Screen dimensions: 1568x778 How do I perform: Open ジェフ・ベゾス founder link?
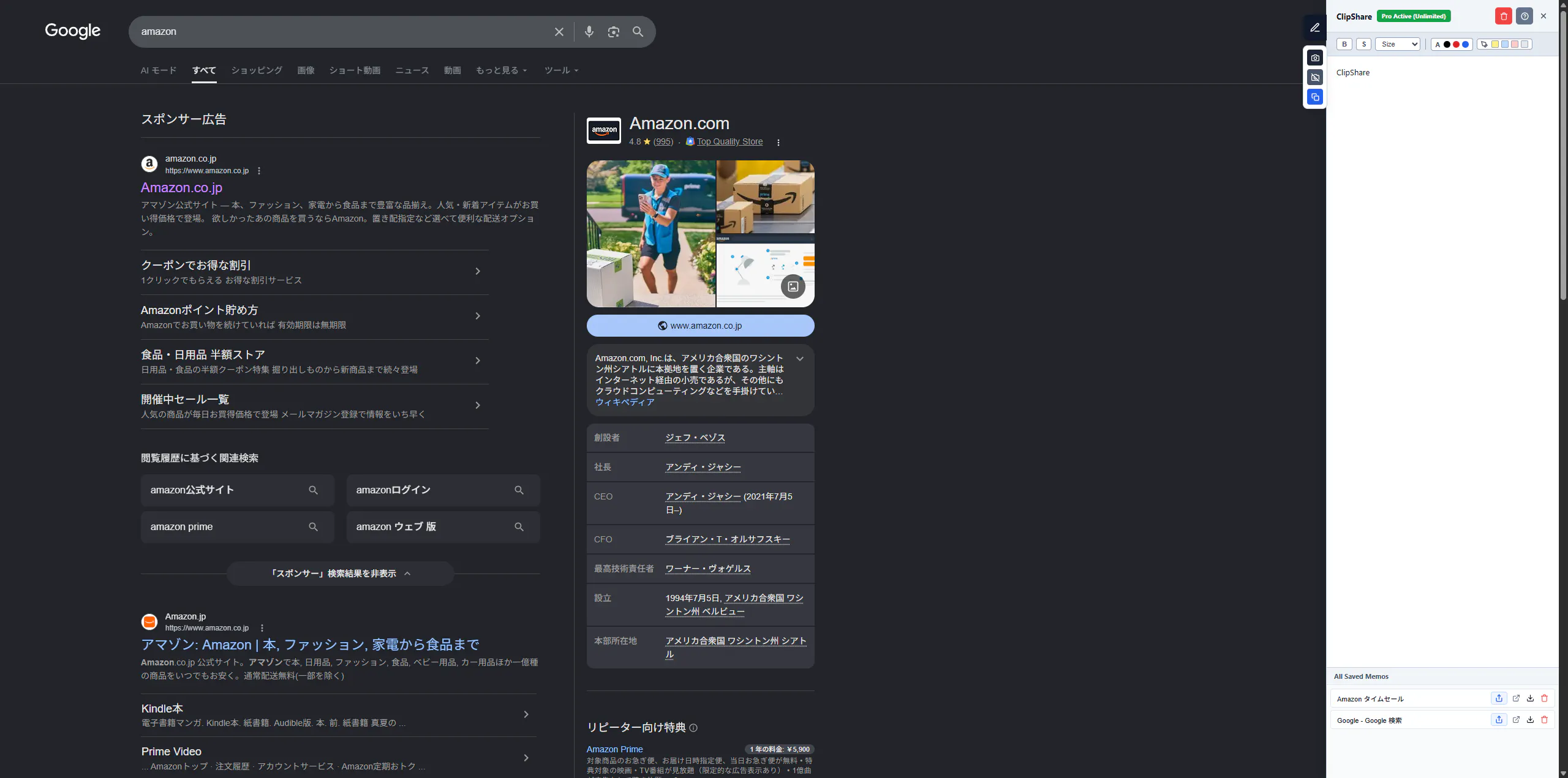pos(695,438)
